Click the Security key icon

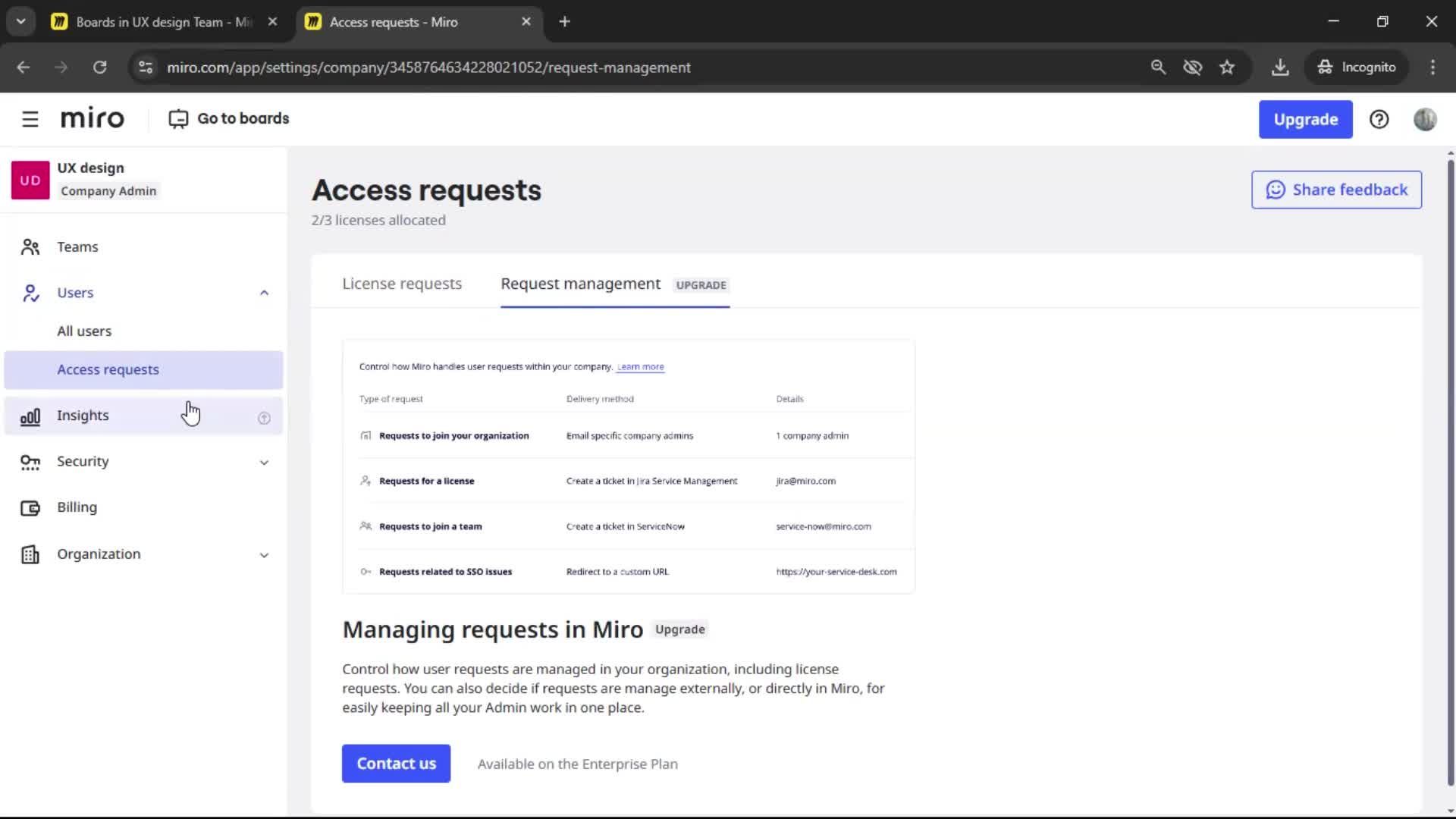coord(30,462)
